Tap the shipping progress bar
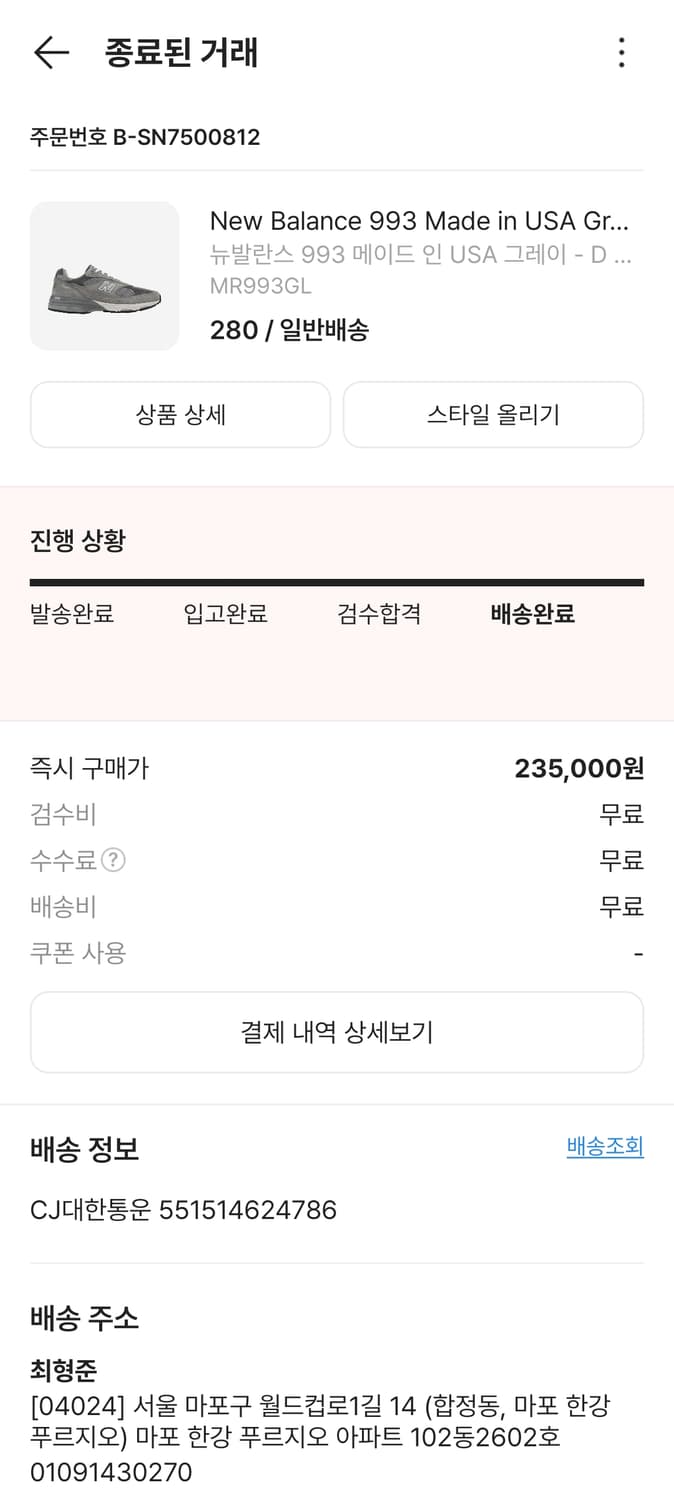The width and height of the screenshot is (674, 1500). [x=337, y=578]
